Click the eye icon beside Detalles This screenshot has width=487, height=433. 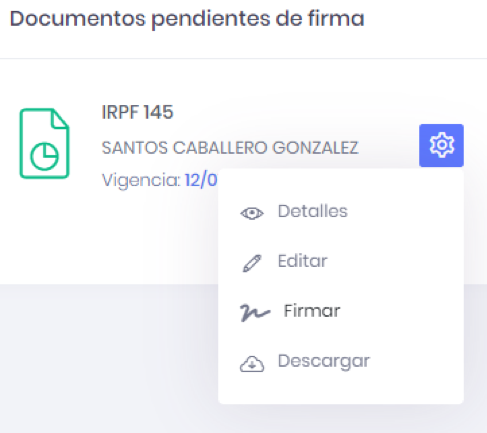coord(252,213)
